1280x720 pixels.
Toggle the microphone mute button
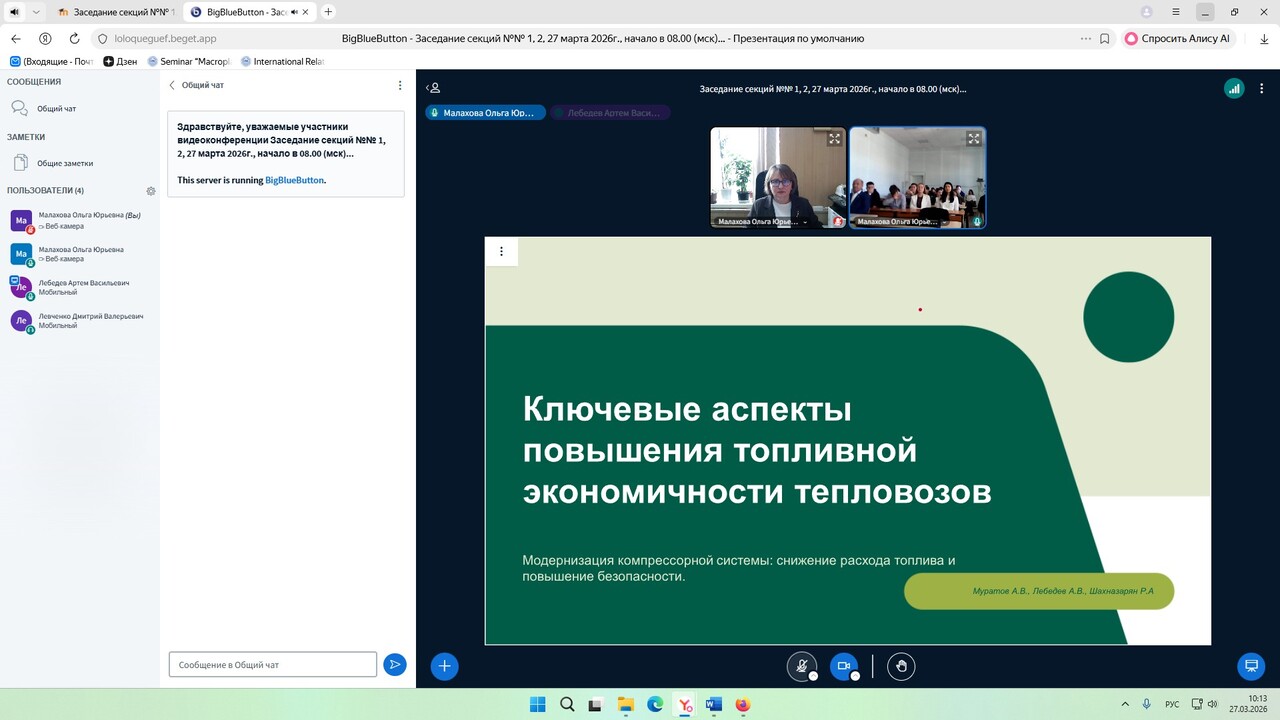tap(802, 666)
